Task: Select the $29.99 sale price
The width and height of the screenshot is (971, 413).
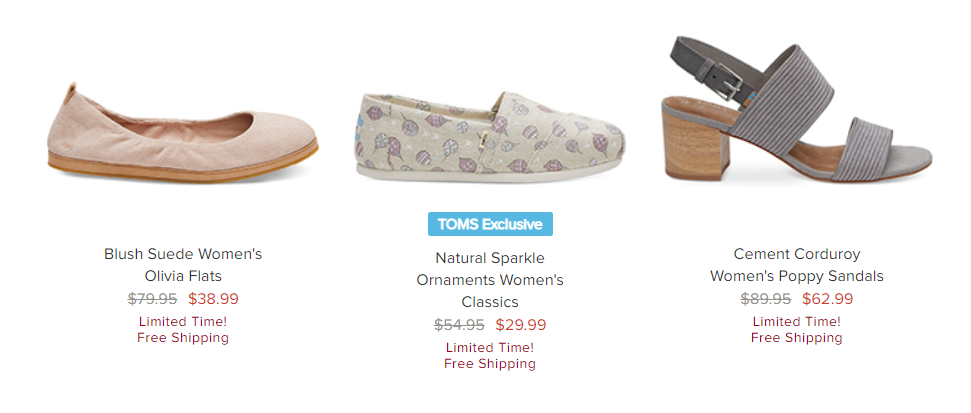Action: coord(521,324)
